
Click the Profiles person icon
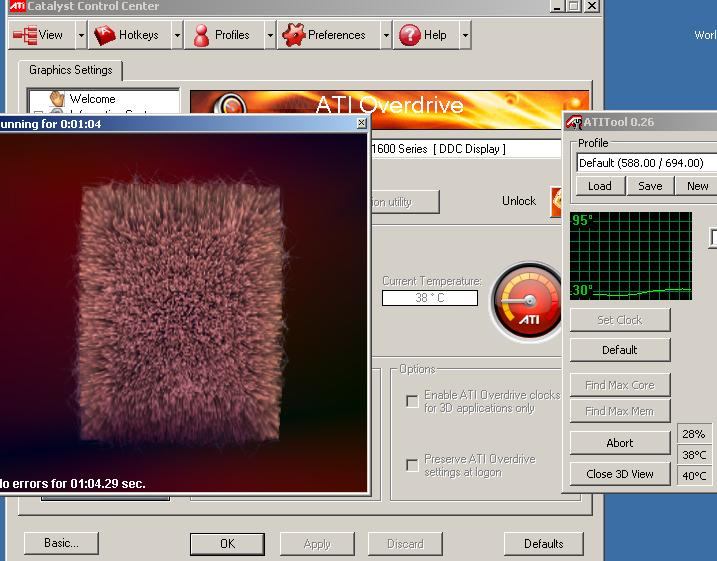pos(201,35)
